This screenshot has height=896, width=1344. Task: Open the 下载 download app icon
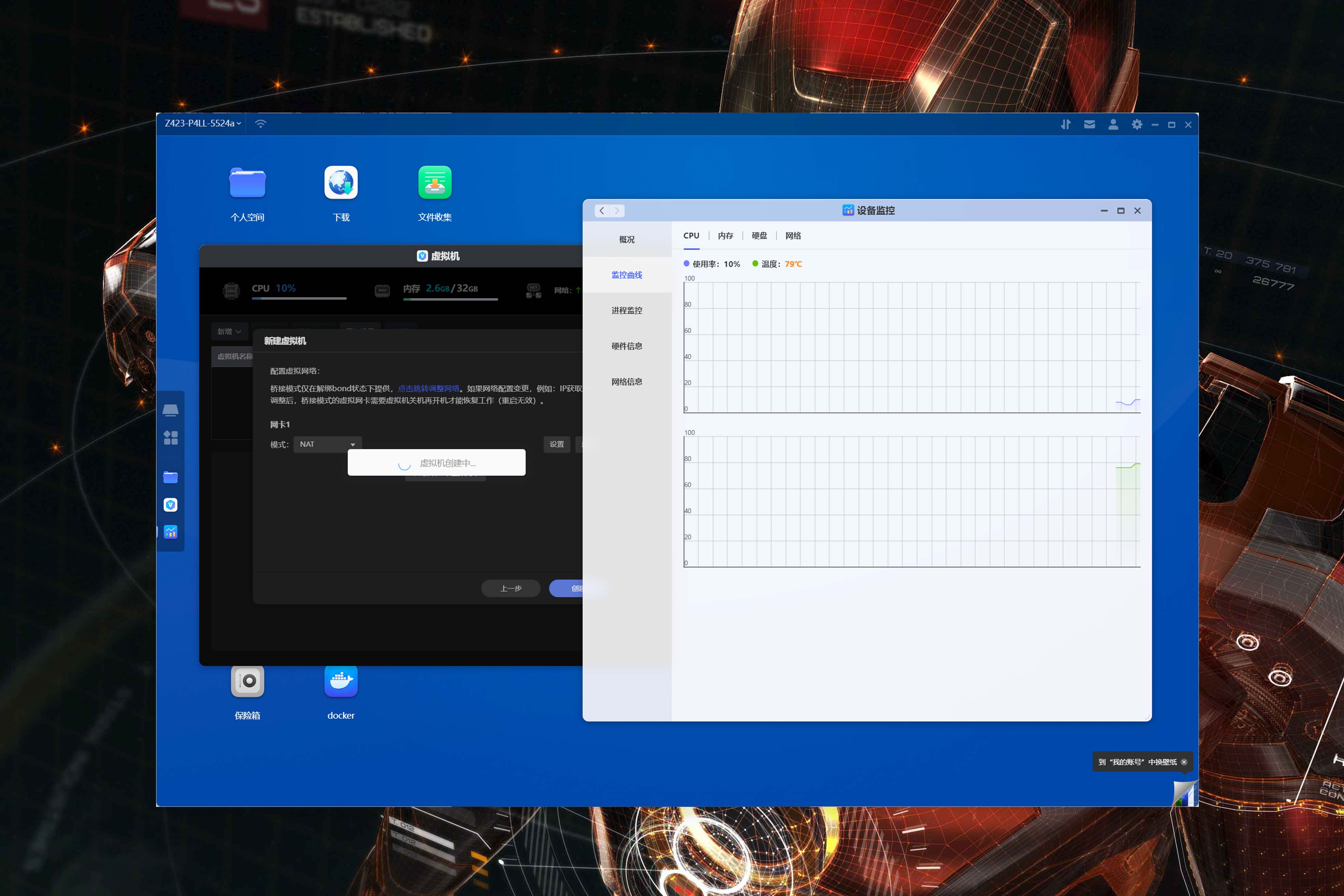pos(341,183)
